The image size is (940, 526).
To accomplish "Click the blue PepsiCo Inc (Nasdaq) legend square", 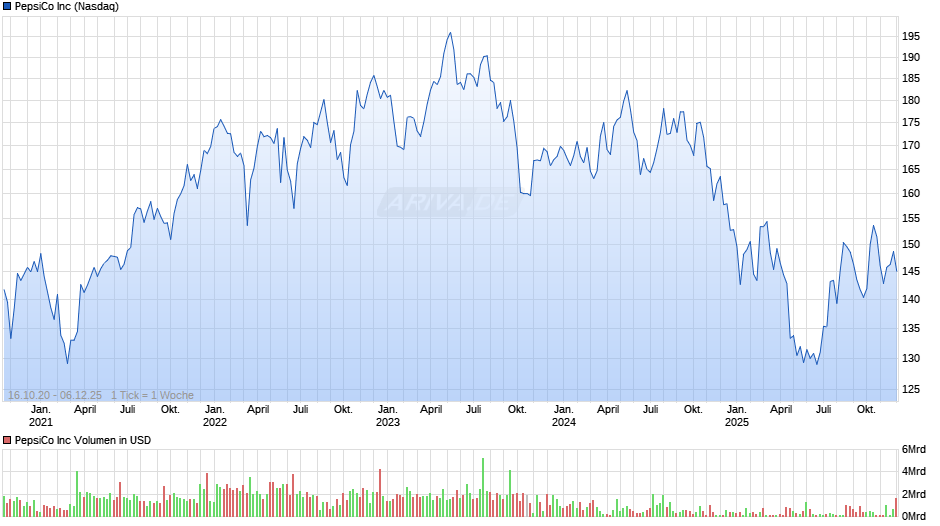I will (x=7, y=7).
